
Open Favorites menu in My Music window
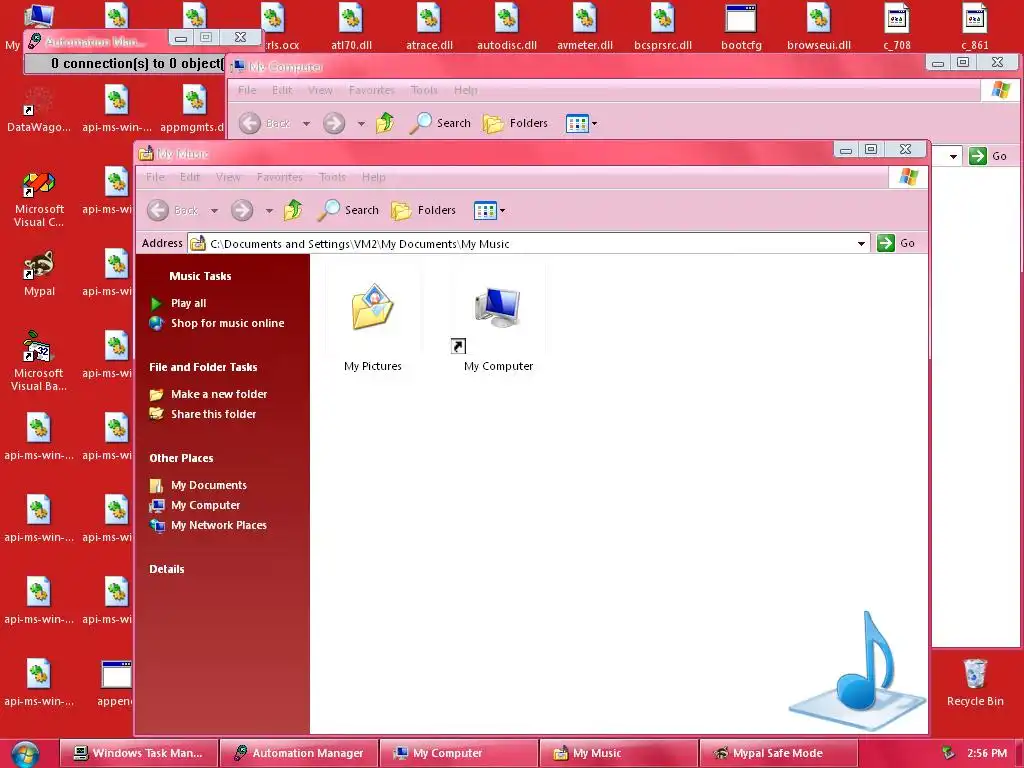point(280,177)
